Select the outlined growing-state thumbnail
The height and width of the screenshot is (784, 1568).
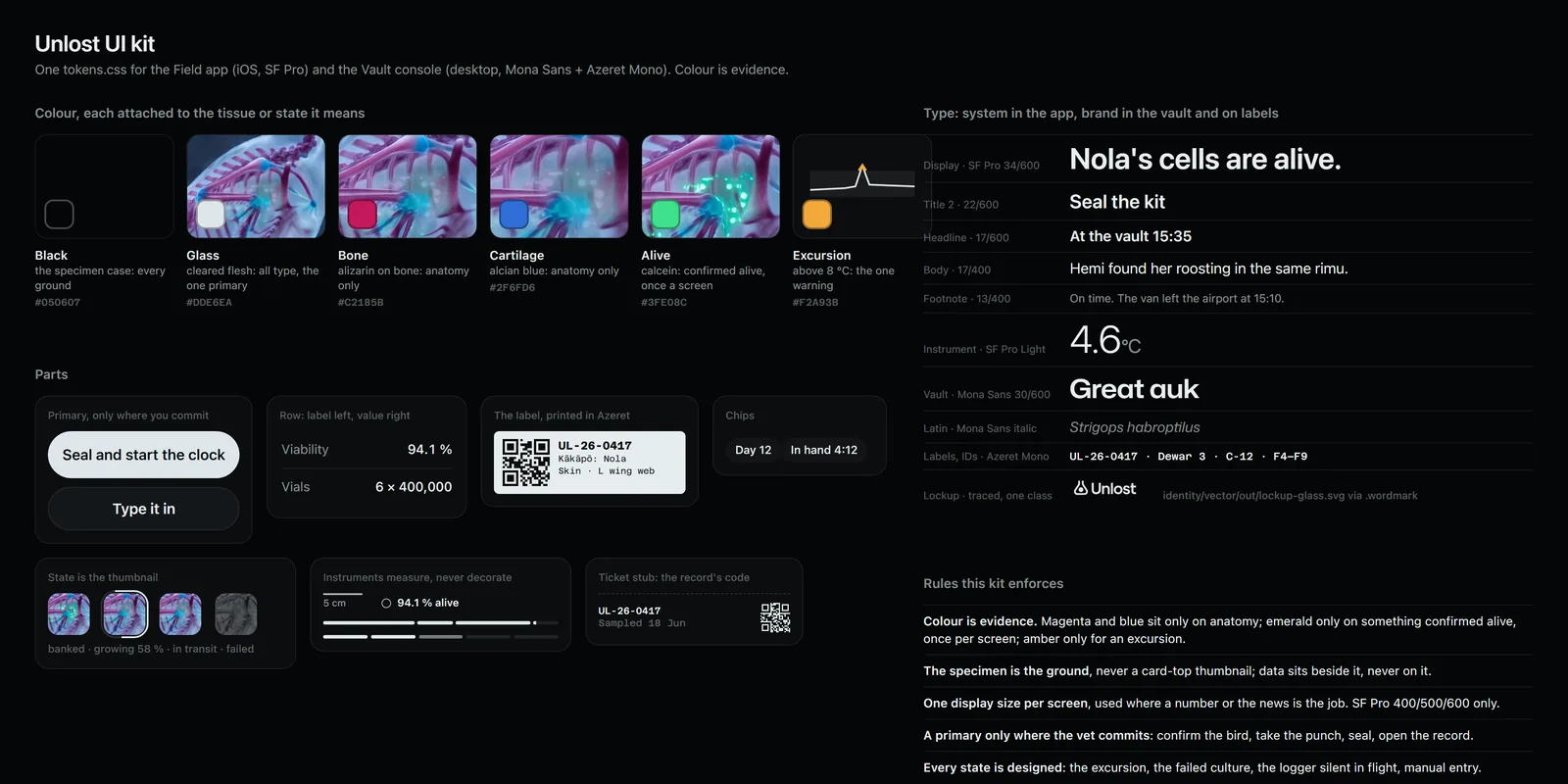click(125, 614)
